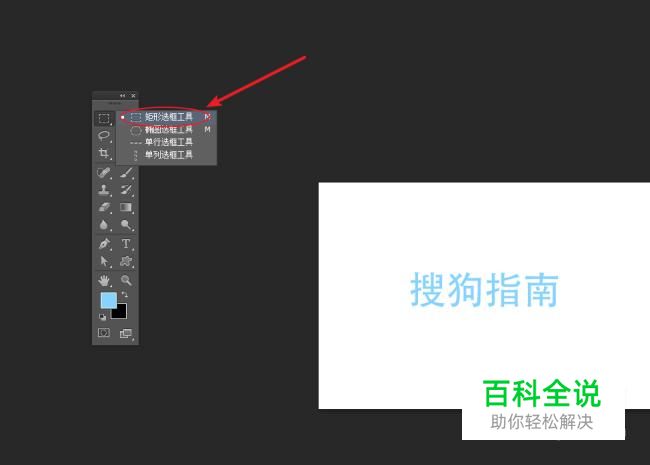Select the Clone Stamp tool

pos(104,190)
